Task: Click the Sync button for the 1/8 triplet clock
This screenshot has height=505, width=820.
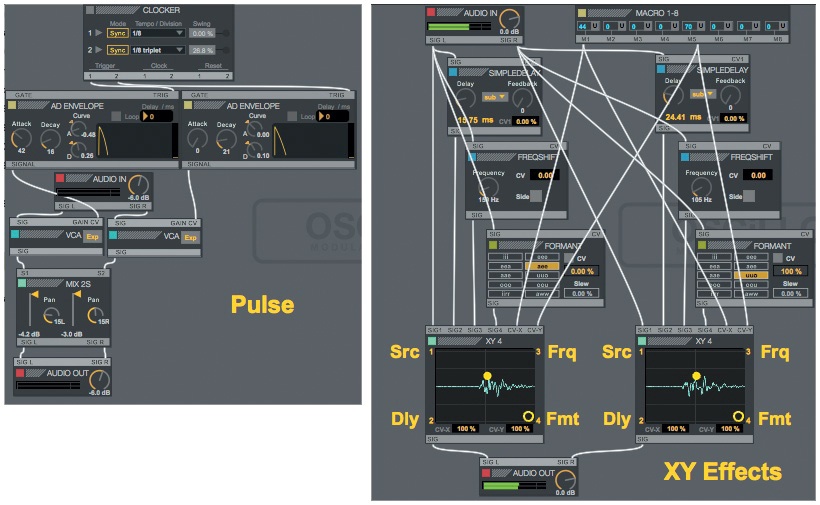Action: [x=118, y=50]
